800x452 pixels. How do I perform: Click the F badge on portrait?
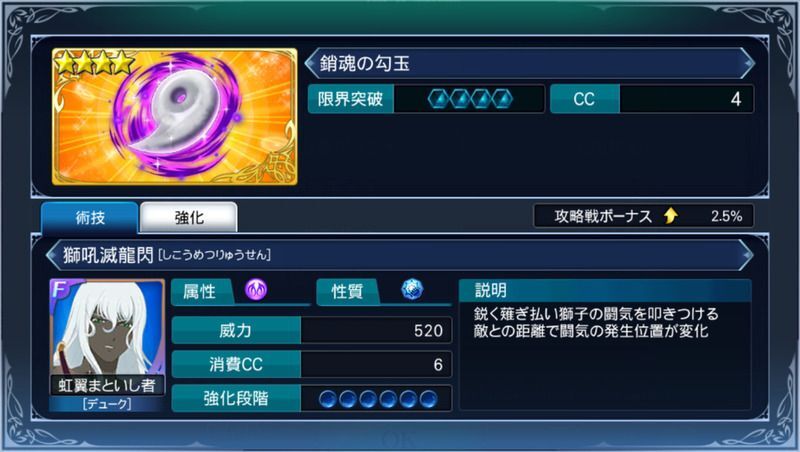pos(60,289)
